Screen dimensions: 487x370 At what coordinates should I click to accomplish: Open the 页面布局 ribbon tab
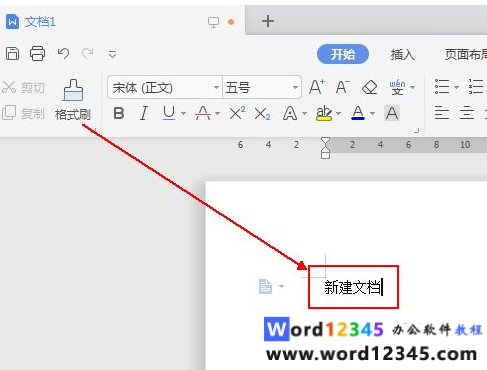click(466, 54)
